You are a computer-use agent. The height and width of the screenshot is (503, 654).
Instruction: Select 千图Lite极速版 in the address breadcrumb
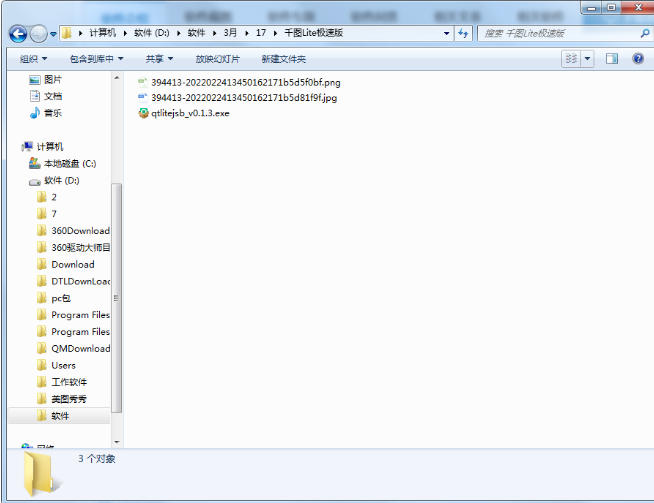pos(314,33)
